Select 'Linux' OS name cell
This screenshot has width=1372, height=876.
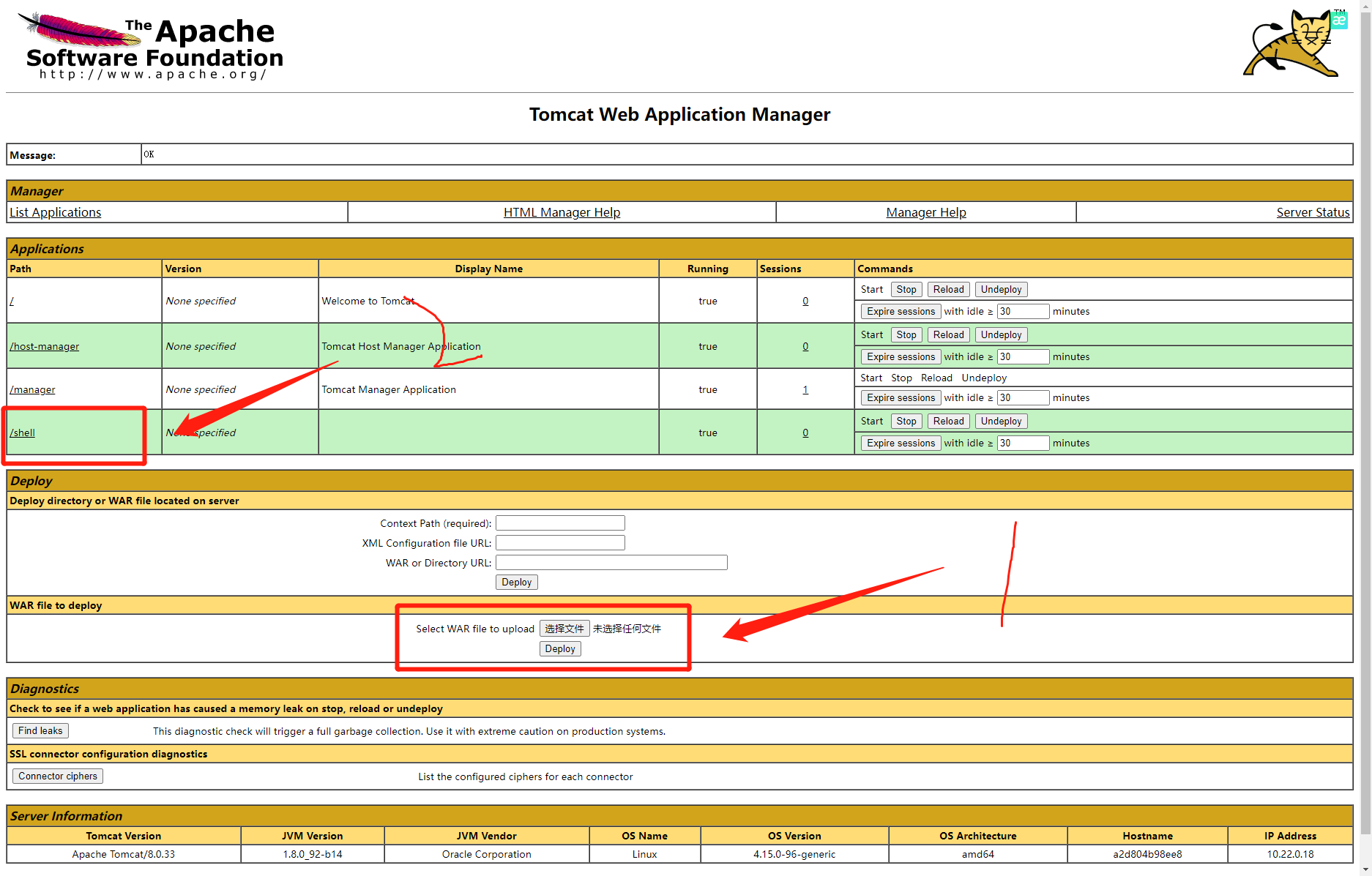pos(644,854)
